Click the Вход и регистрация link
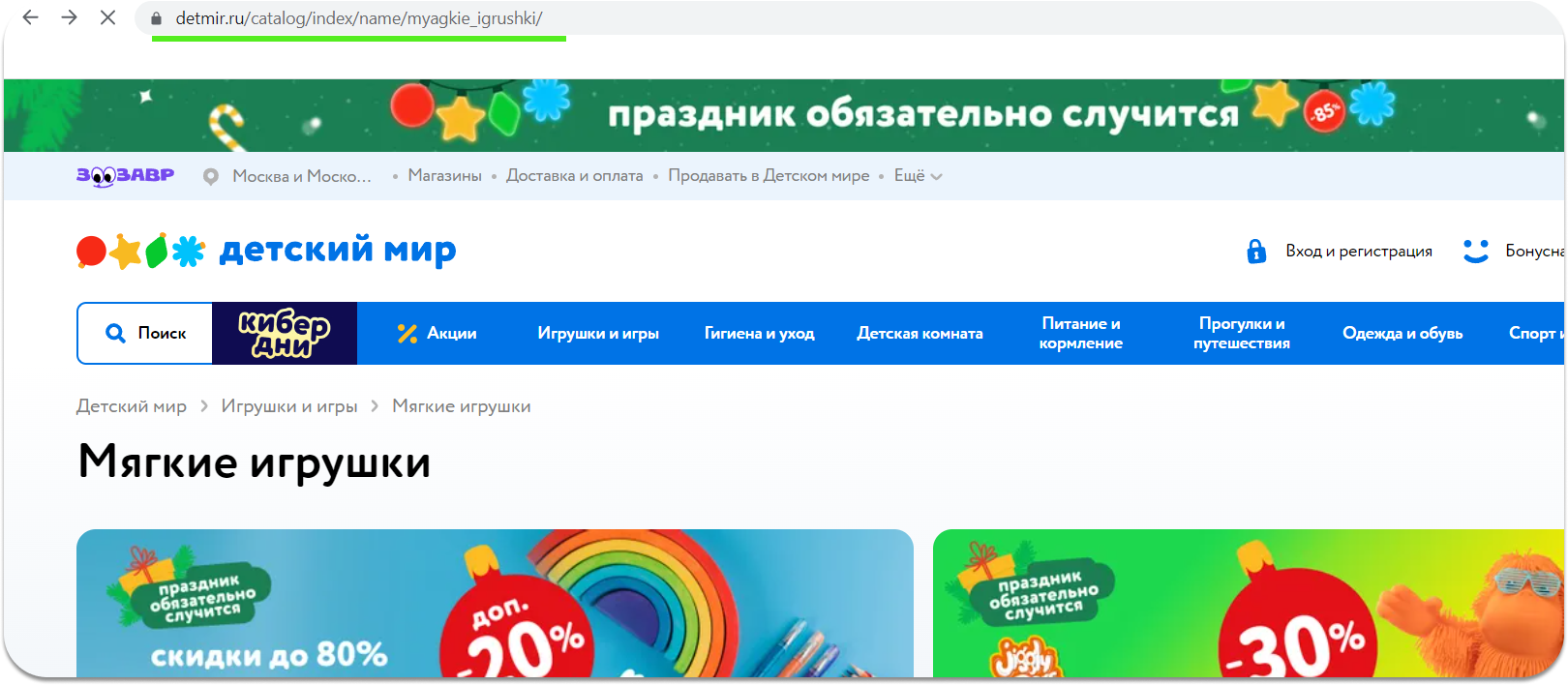The image size is (1568, 685). pyautogui.click(x=1358, y=252)
